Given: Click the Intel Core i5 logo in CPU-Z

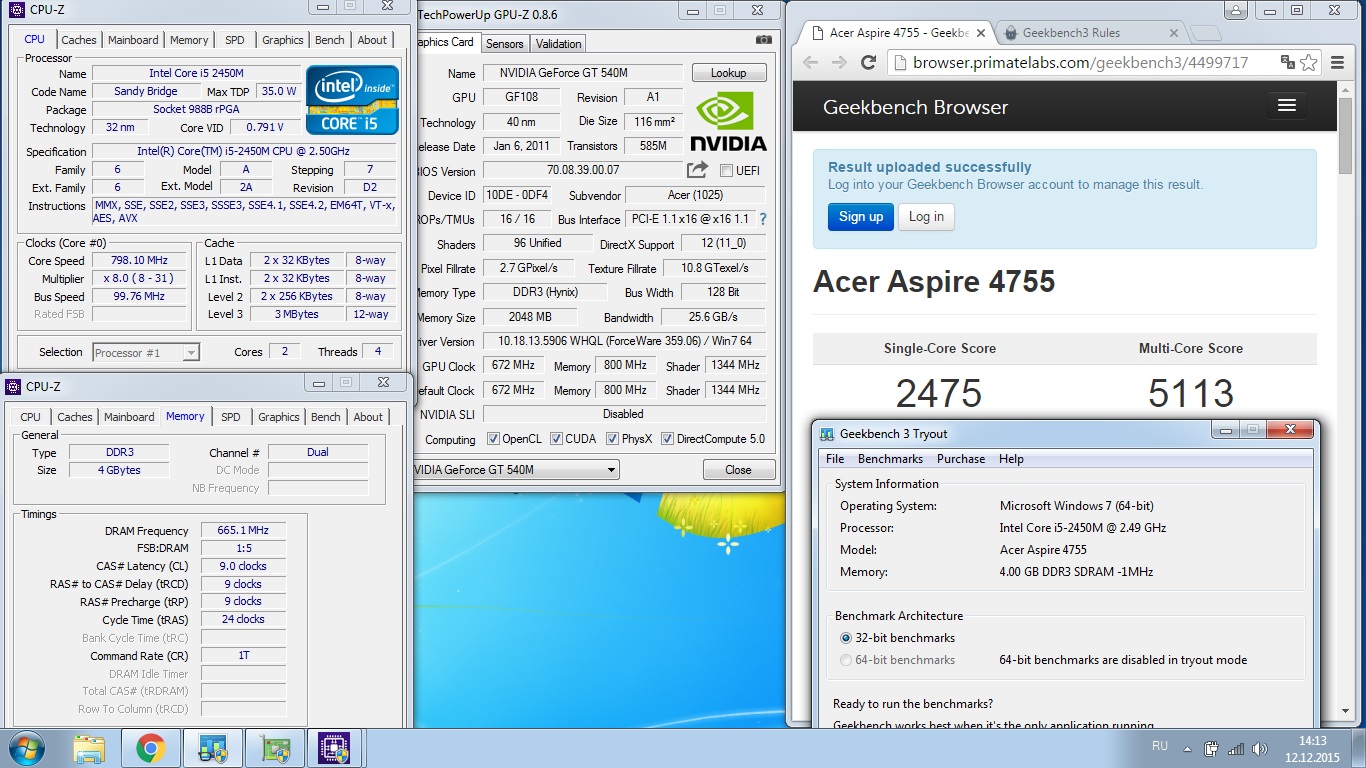Looking at the screenshot, I should click(x=352, y=100).
